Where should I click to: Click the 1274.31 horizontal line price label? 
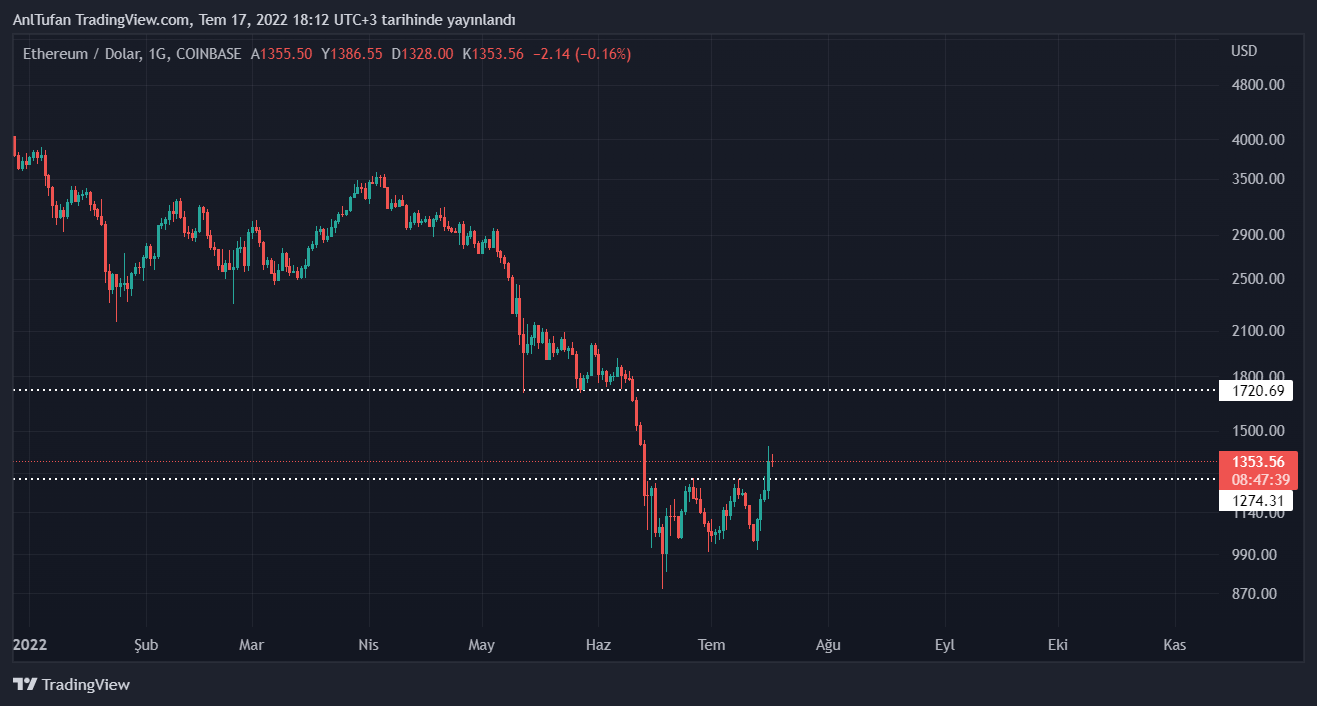[1256, 500]
